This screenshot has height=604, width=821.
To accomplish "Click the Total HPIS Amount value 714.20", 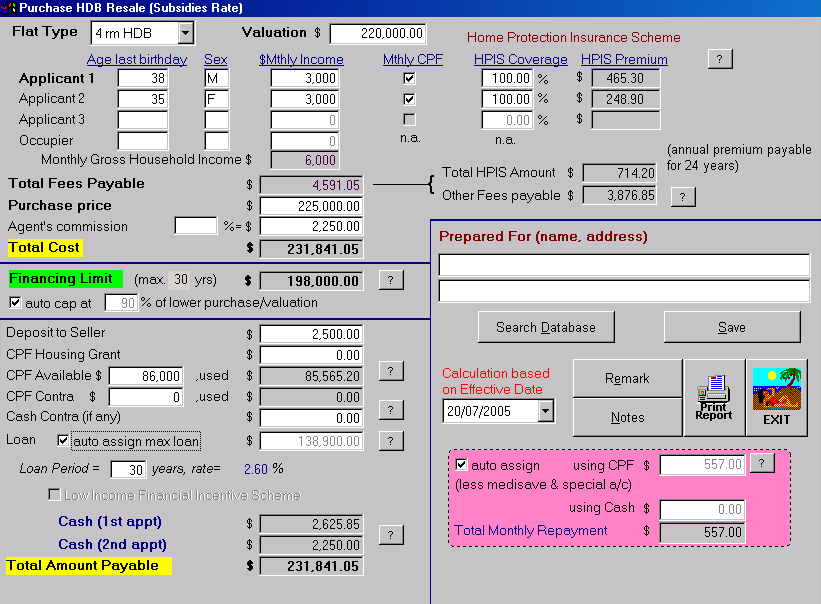I will (619, 173).
